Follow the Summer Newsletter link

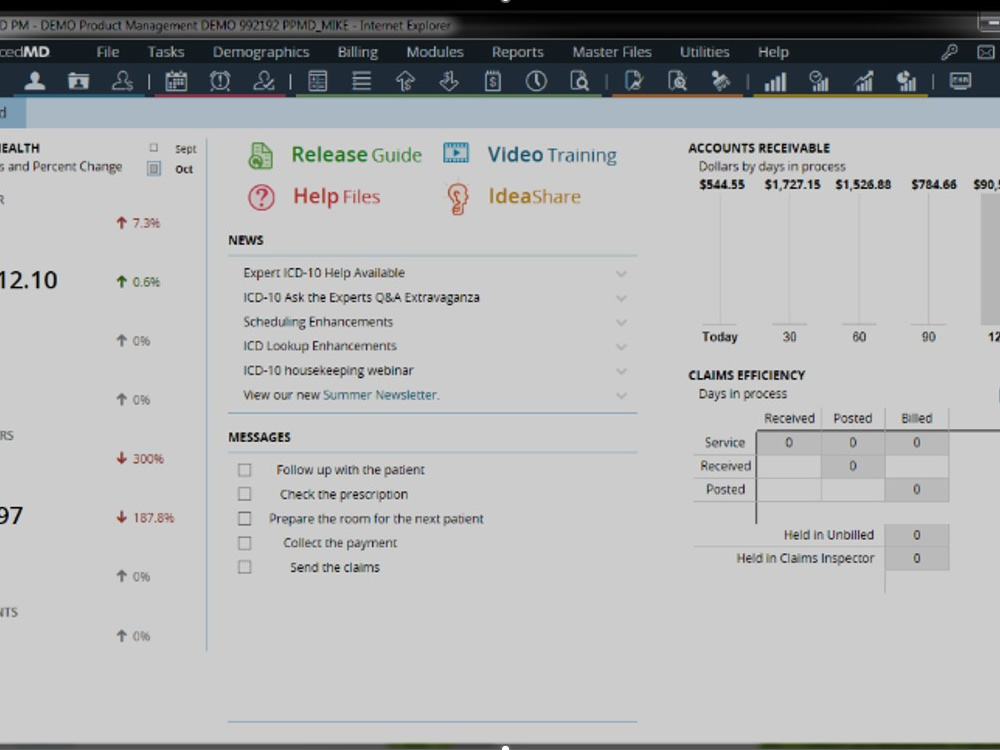381,395
